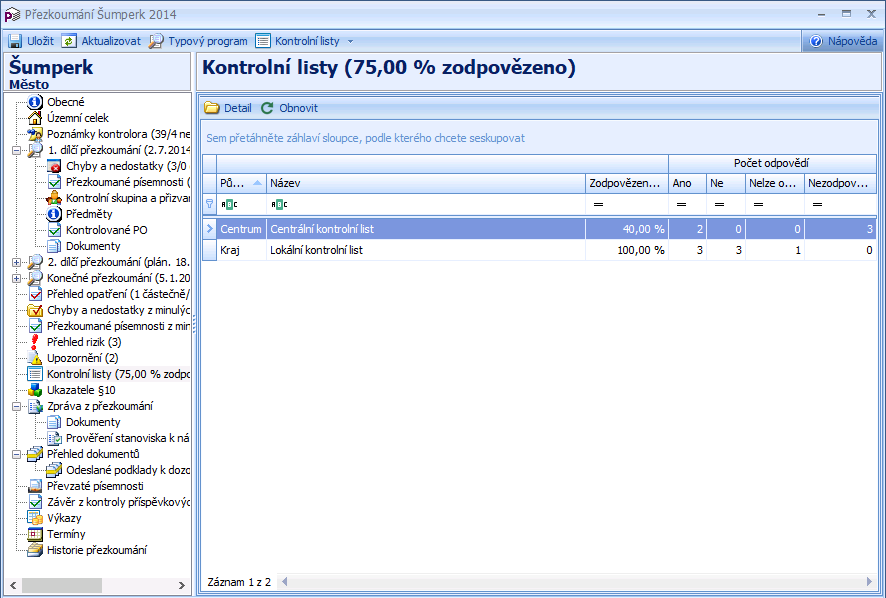The width and height of the screenshot is (886, 598).
Task: Click the Územní celek house icon
Action: tap(35, 118)
